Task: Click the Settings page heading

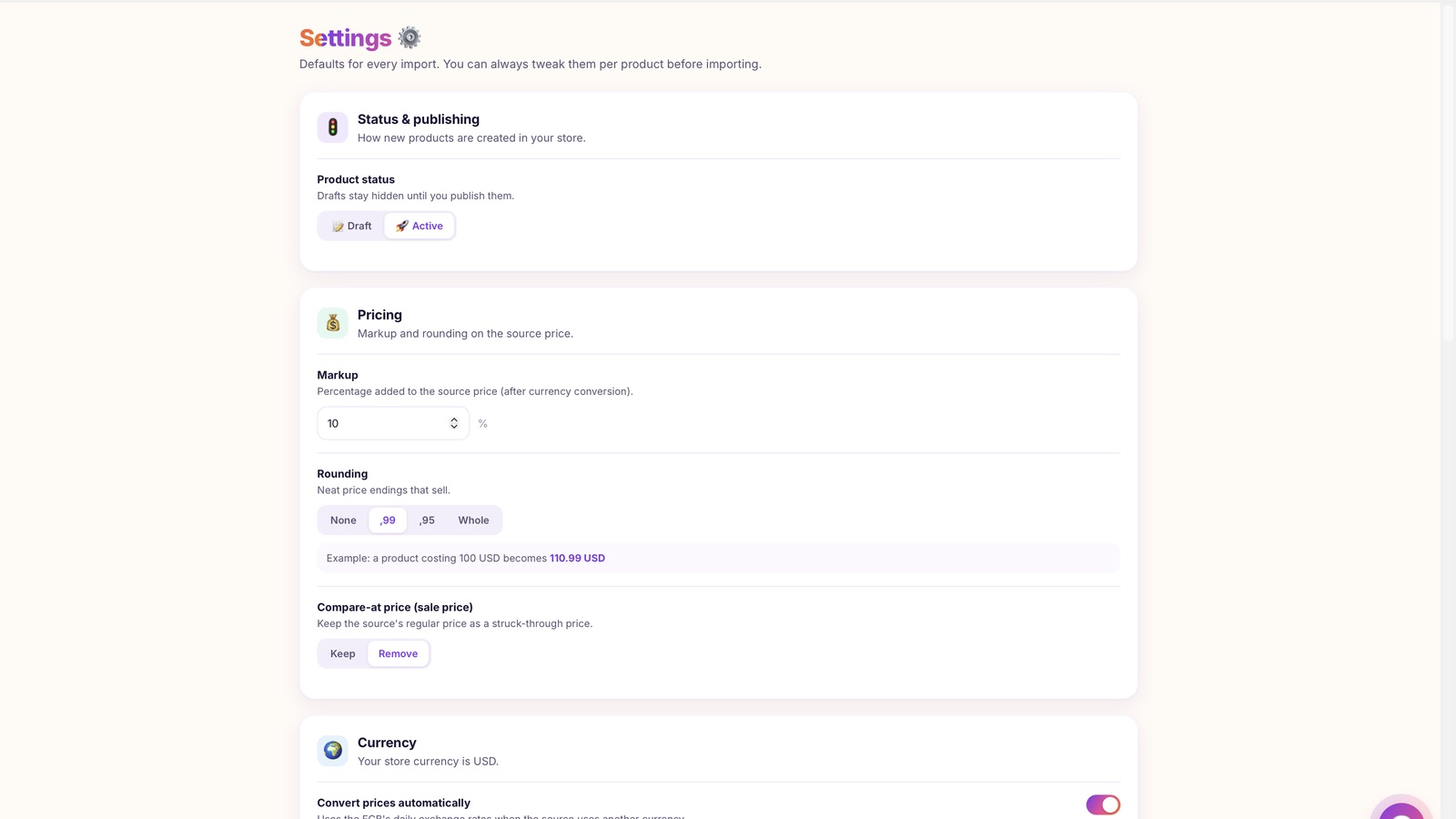Action: click(345, 38)
